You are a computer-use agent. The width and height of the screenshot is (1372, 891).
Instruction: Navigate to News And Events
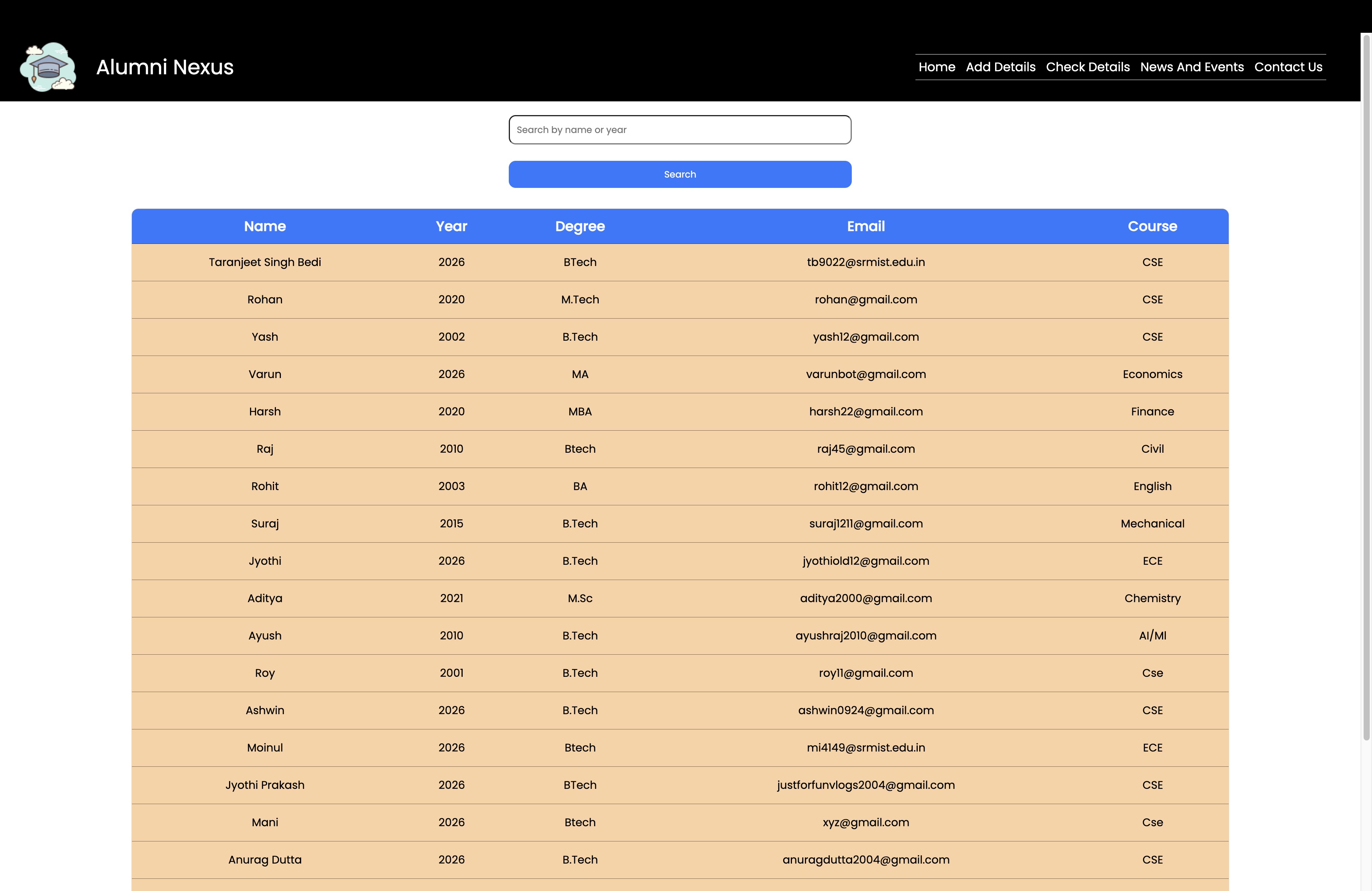pyautogui.click(x=1192, y=67)
